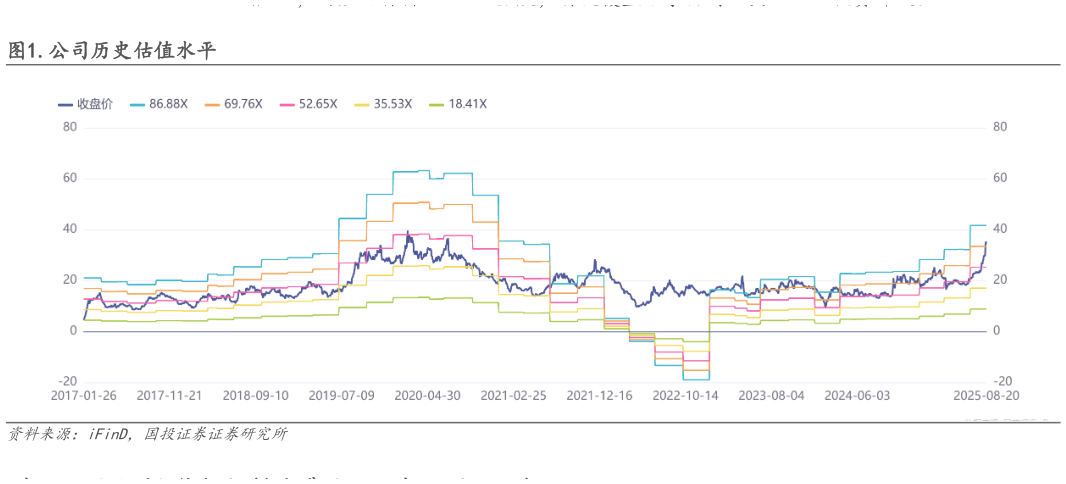Click the chart title 图1. 公司历史估值水平
Screen dimensions: 1066x484
(111, 51)
